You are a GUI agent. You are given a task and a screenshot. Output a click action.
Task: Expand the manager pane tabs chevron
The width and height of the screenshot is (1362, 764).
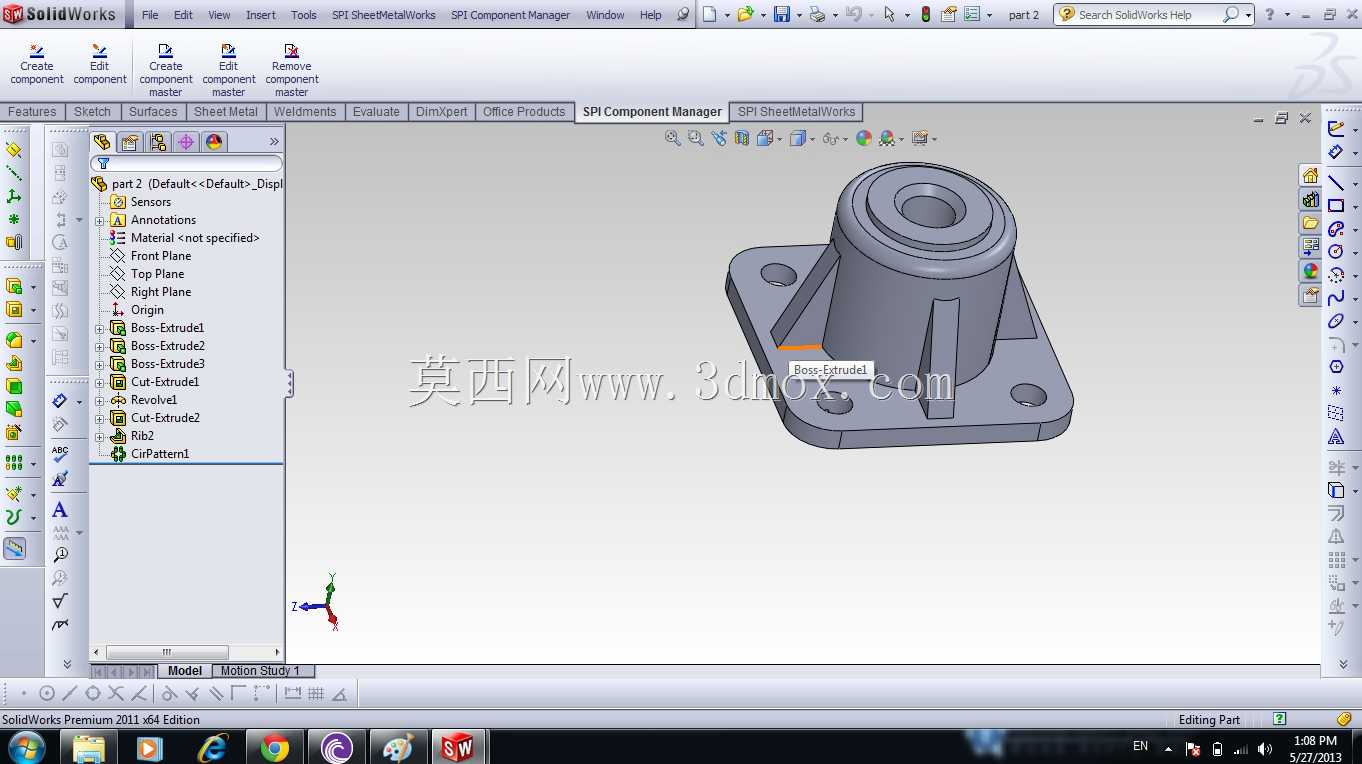pos(274,142)
